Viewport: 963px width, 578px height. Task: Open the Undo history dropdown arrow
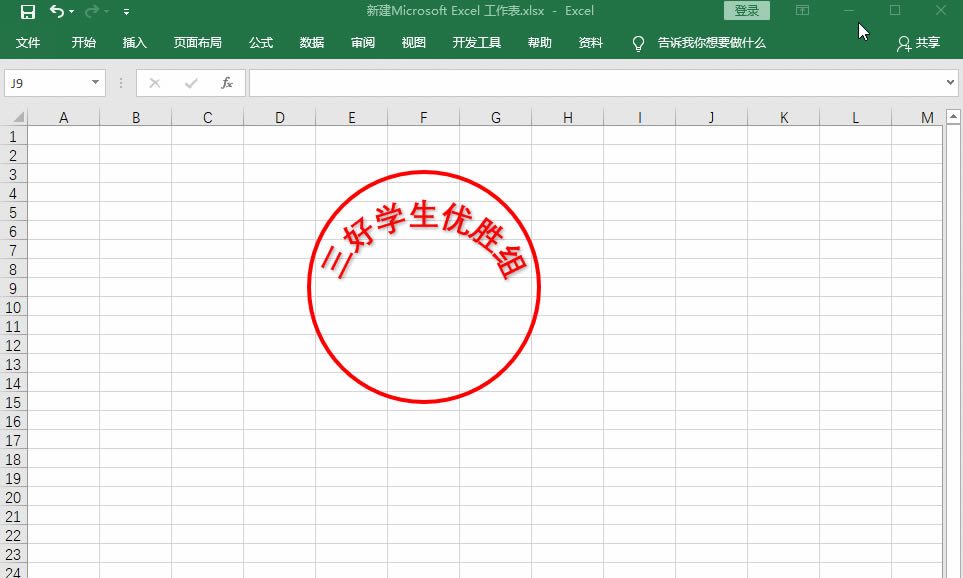(72, 12)
